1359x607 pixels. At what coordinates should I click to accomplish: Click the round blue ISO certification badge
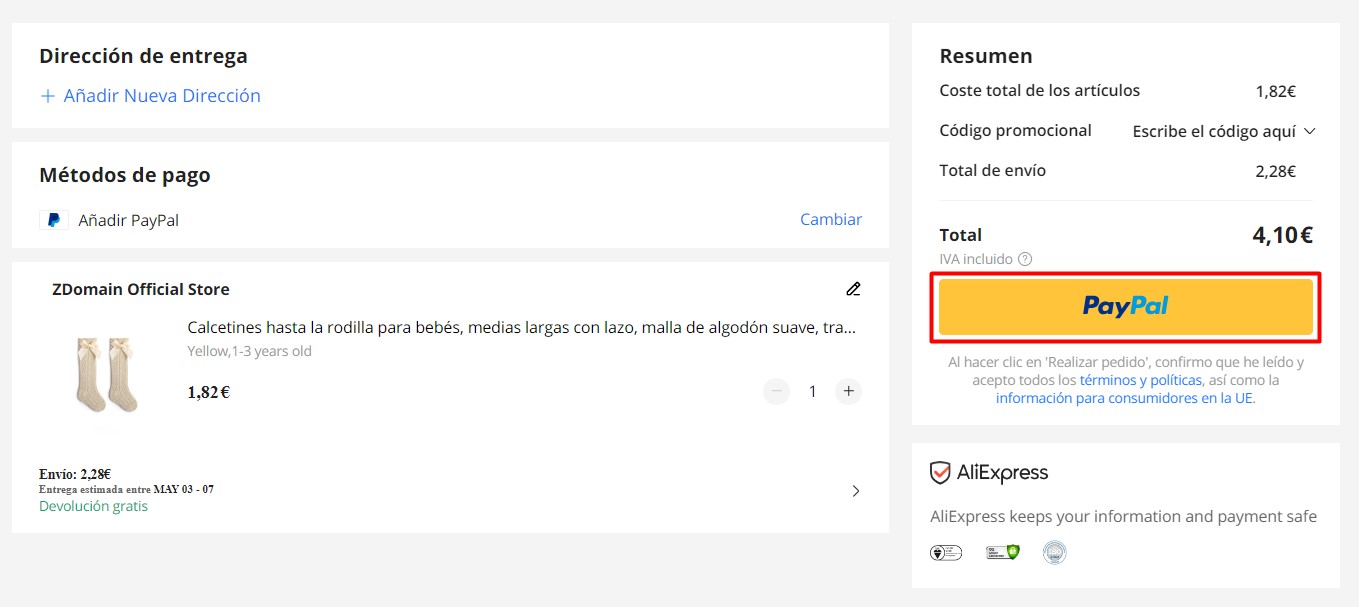(1054, 552)
